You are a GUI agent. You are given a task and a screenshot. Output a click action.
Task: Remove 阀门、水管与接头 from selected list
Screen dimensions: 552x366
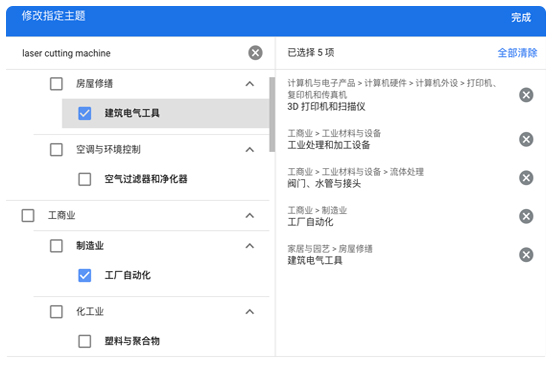[526, 178]
